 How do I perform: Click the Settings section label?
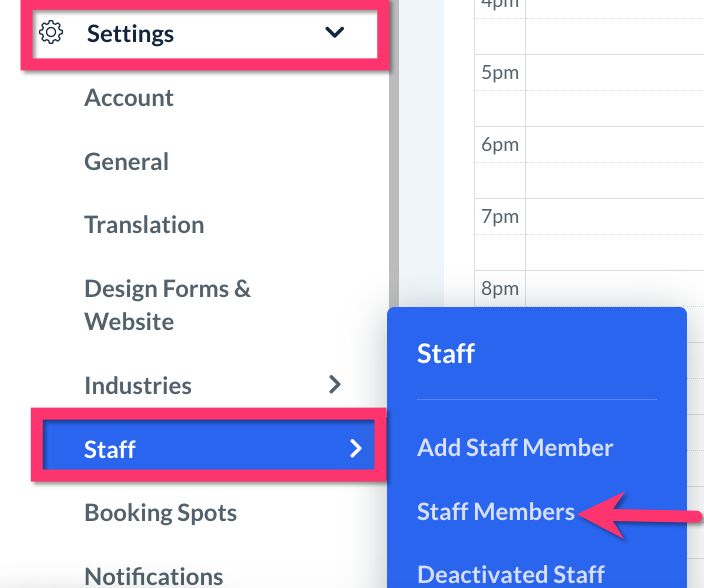tap(130, 33)
